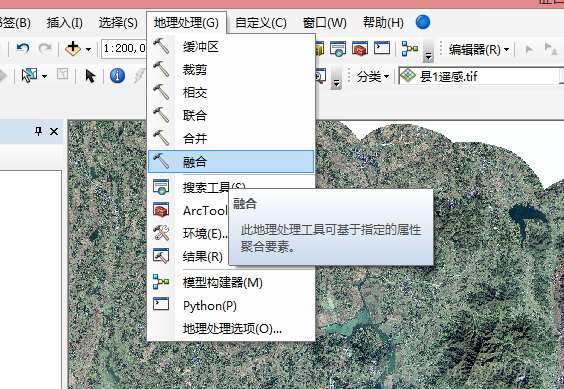Open the 编辑器(R) dropdown
This screenshot has width=564, height=389.
tap(479, 49)
